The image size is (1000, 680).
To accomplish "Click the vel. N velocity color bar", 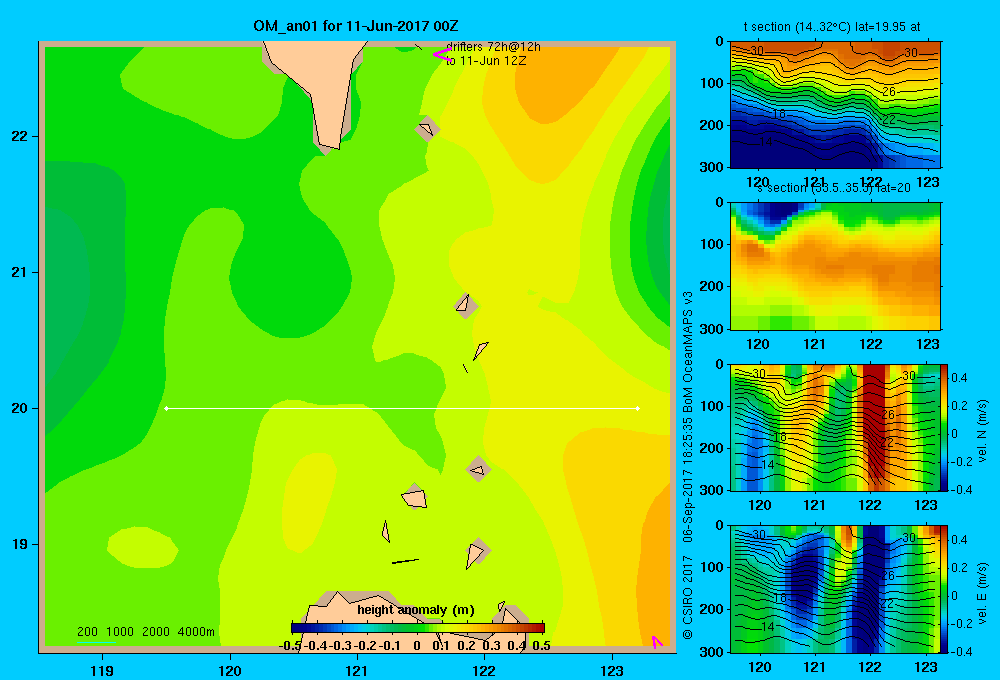I will [944, 427].
